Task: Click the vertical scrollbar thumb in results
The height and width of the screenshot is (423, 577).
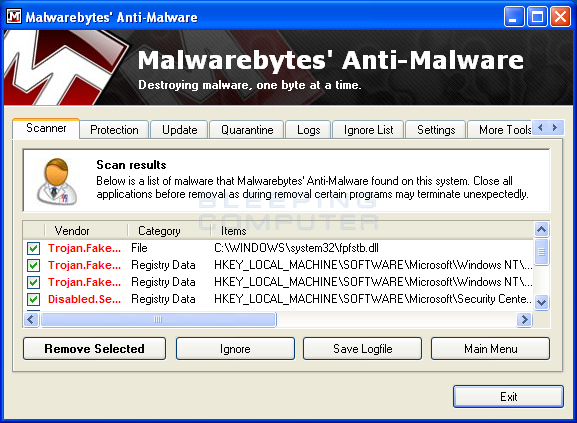Action: click(x=541, y=252)
